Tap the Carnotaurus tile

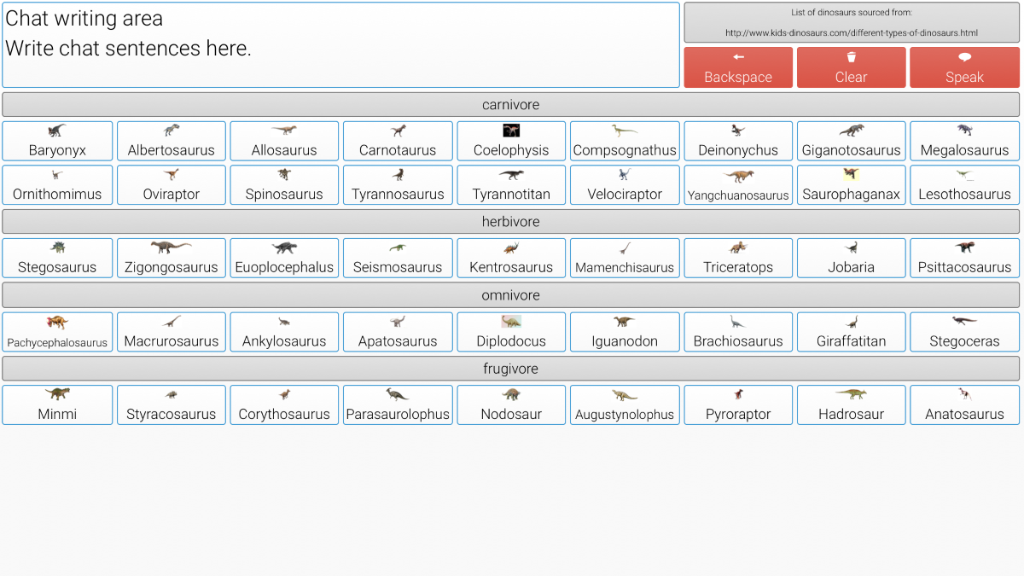(398, 141)
